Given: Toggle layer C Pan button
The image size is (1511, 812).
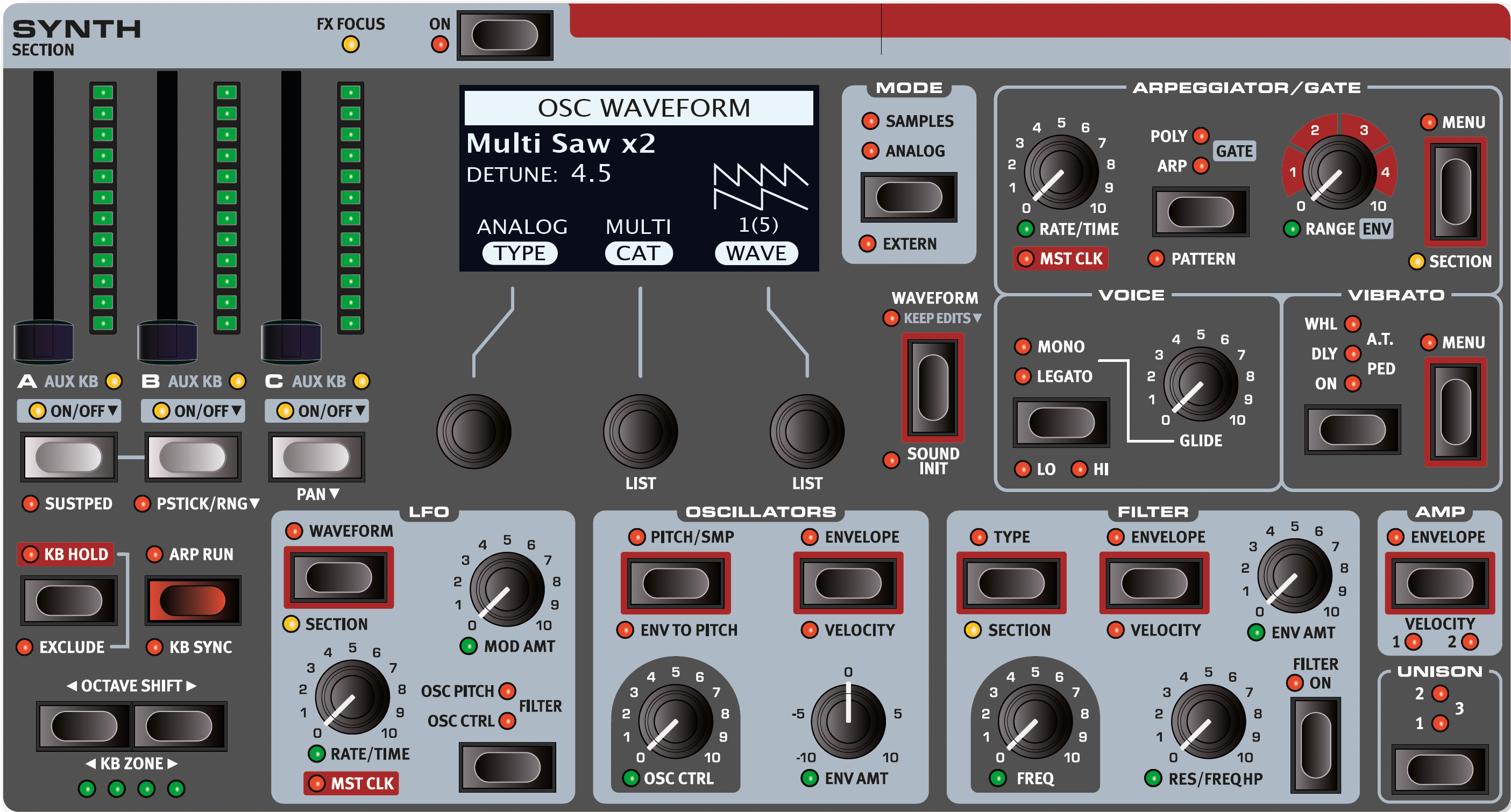Looking at the screenshot, I should point(316,457).
